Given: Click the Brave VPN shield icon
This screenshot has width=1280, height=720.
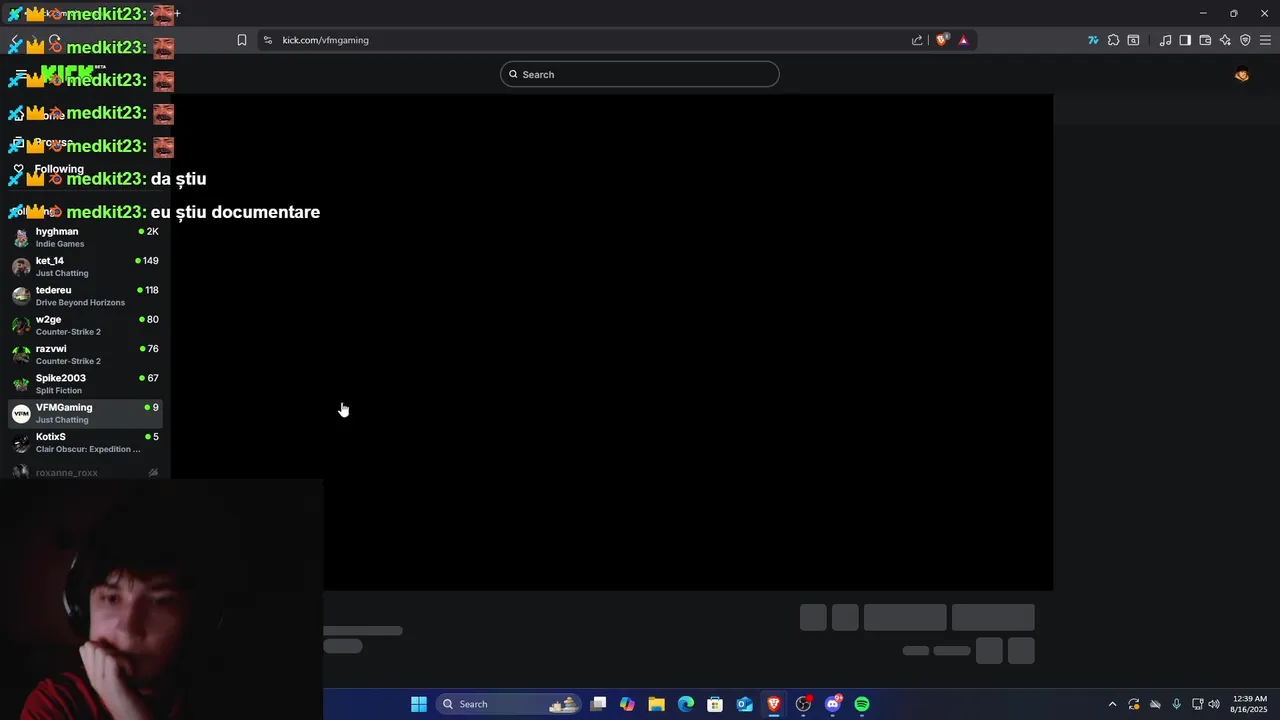Looking at the screenshot, I should point(1245,40).
